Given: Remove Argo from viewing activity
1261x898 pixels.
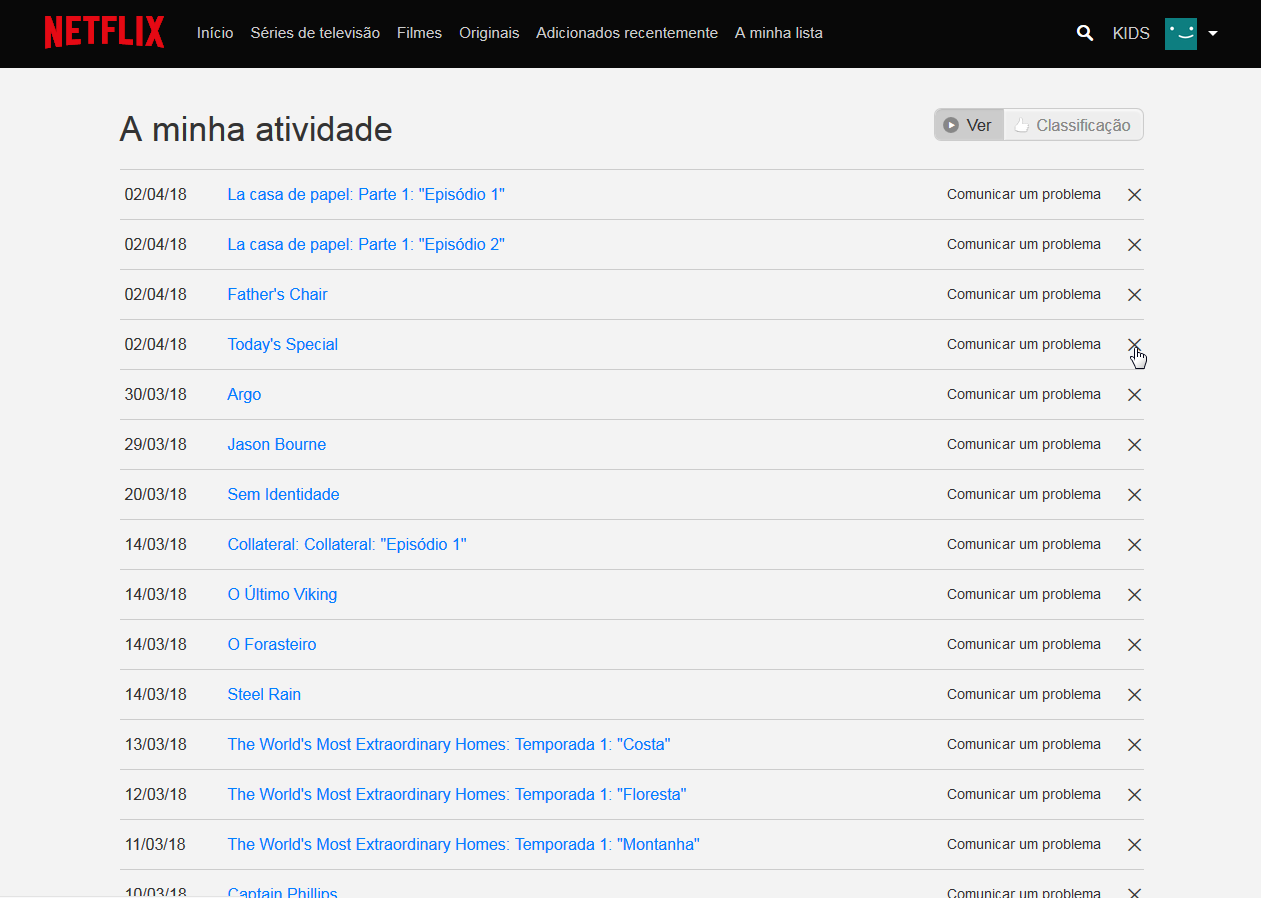Looking at the screenshot, I should 1134,395.
